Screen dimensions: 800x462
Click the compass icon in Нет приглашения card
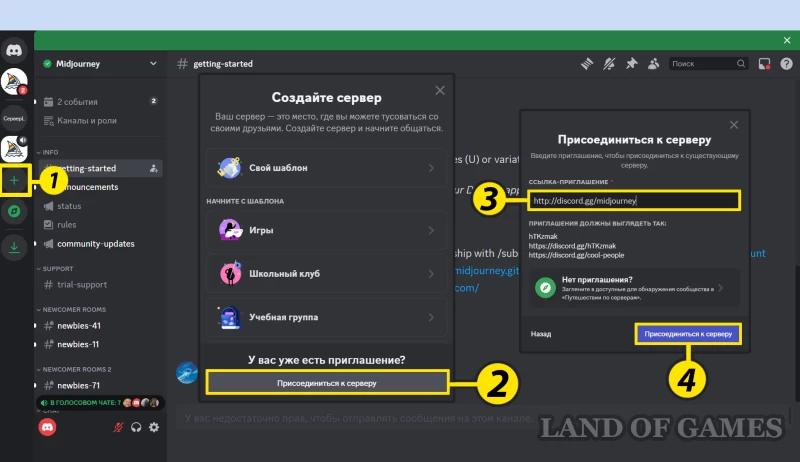pyautogui.click(x=545, y=288)
